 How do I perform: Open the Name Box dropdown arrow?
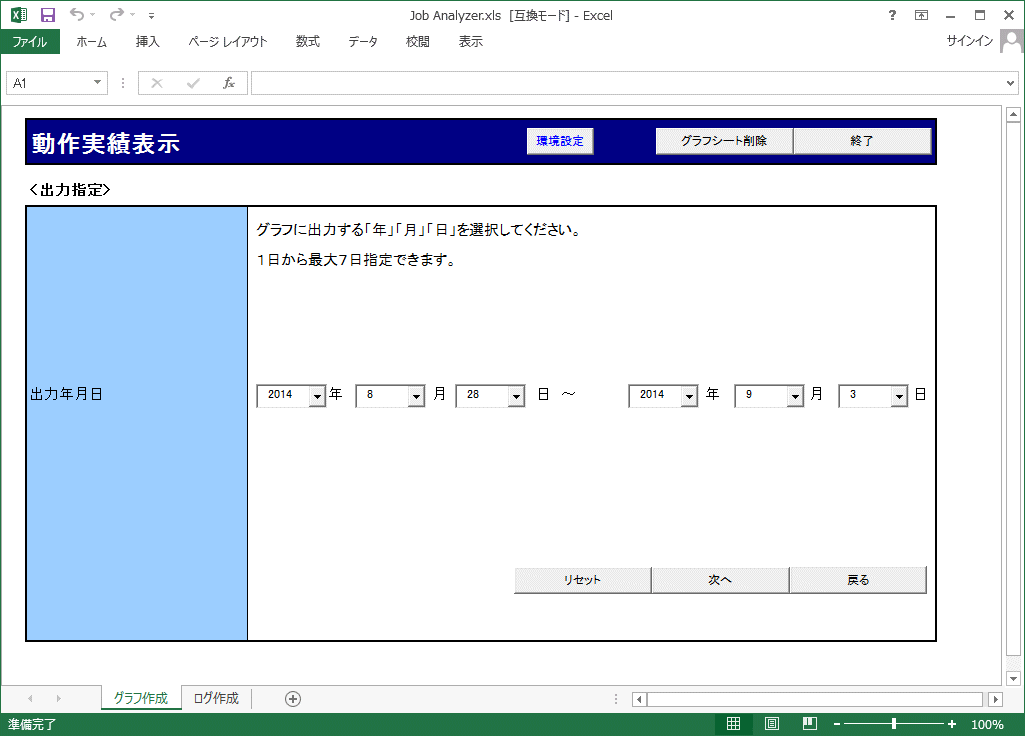pos(98,83)
